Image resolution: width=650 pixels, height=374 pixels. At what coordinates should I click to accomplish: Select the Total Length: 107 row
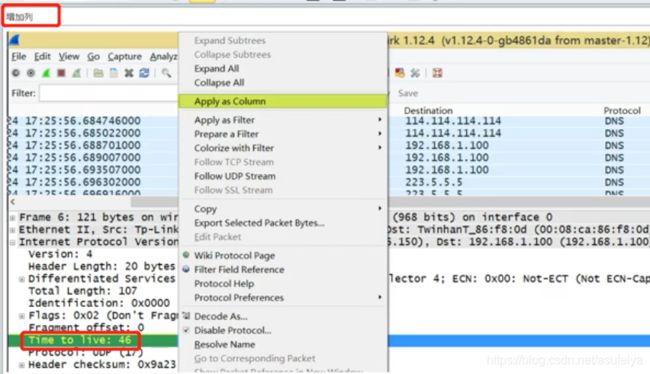[x=82, y=291]
